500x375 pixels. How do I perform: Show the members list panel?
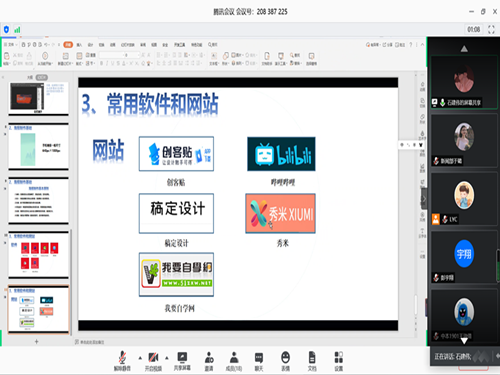234,361
